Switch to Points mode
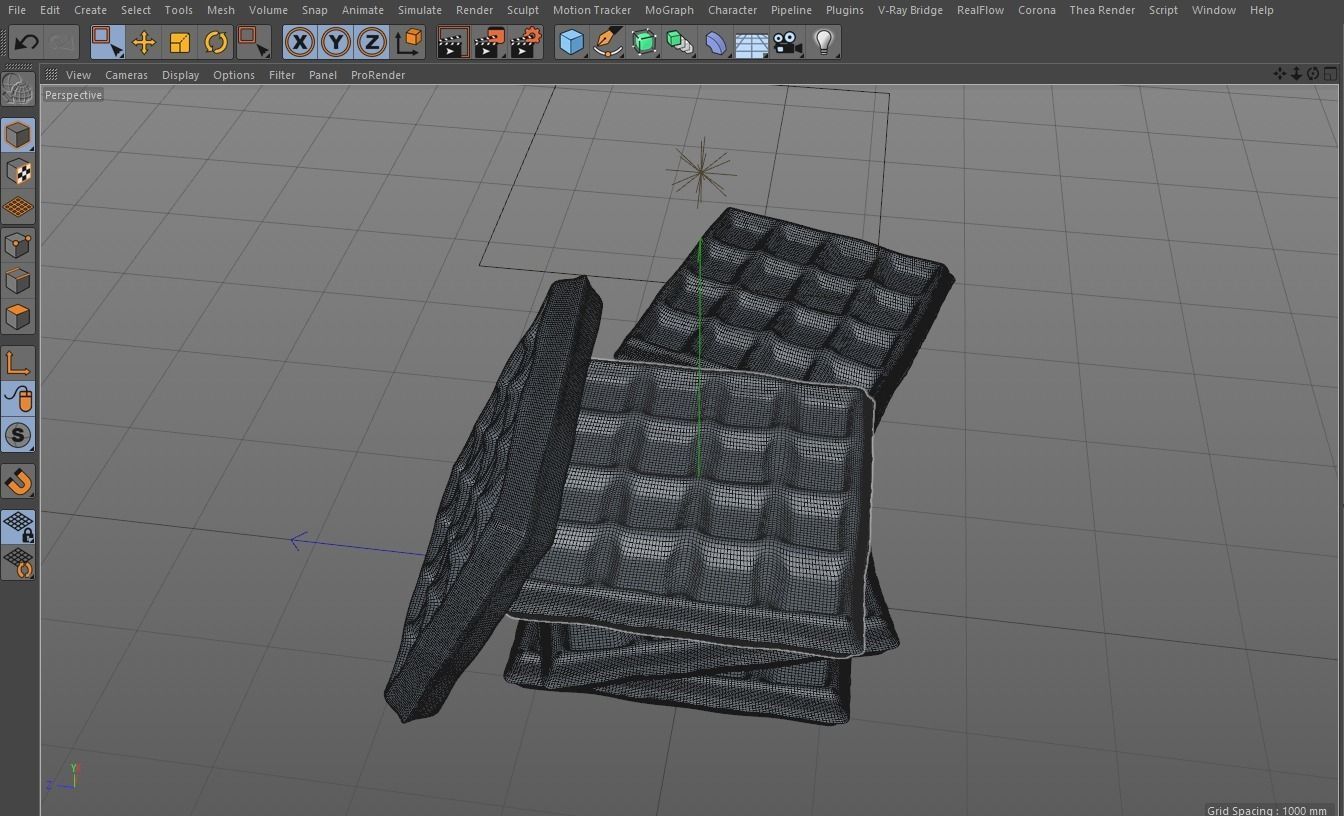 coord(18,245)
